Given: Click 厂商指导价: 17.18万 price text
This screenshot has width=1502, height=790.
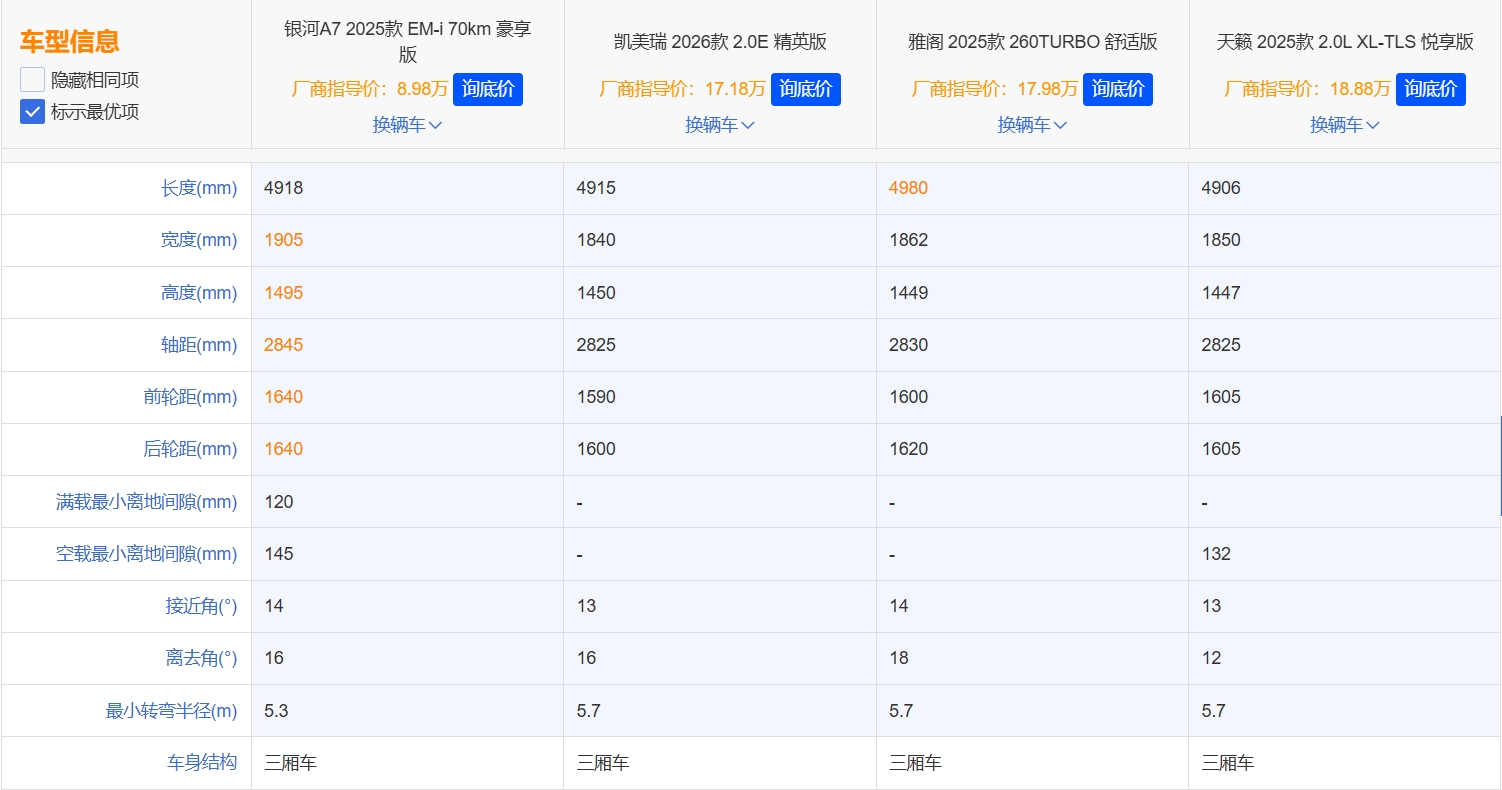Looking at the screenshot, I should [x=683, y=89].
